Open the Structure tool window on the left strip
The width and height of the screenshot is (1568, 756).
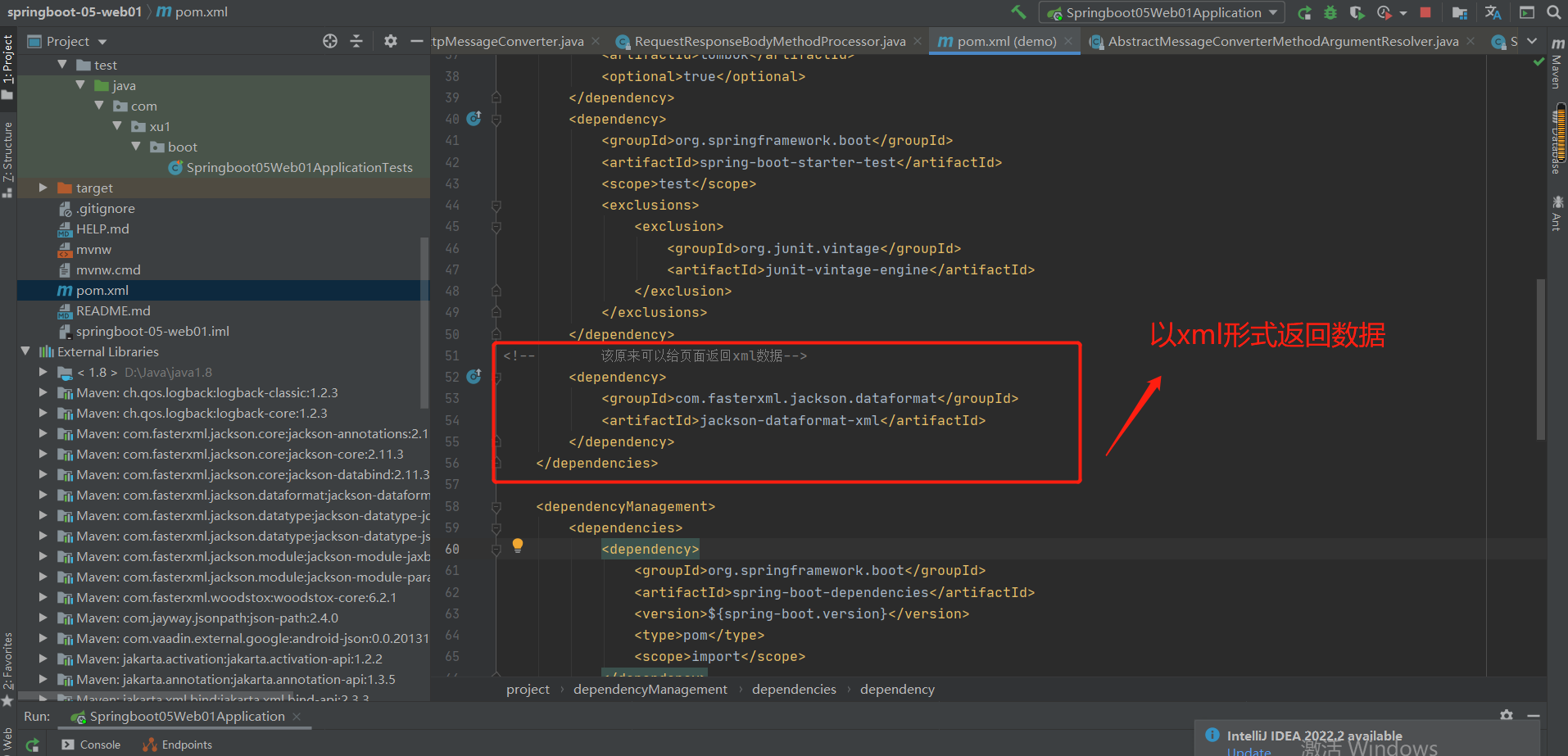click(7, 159)
